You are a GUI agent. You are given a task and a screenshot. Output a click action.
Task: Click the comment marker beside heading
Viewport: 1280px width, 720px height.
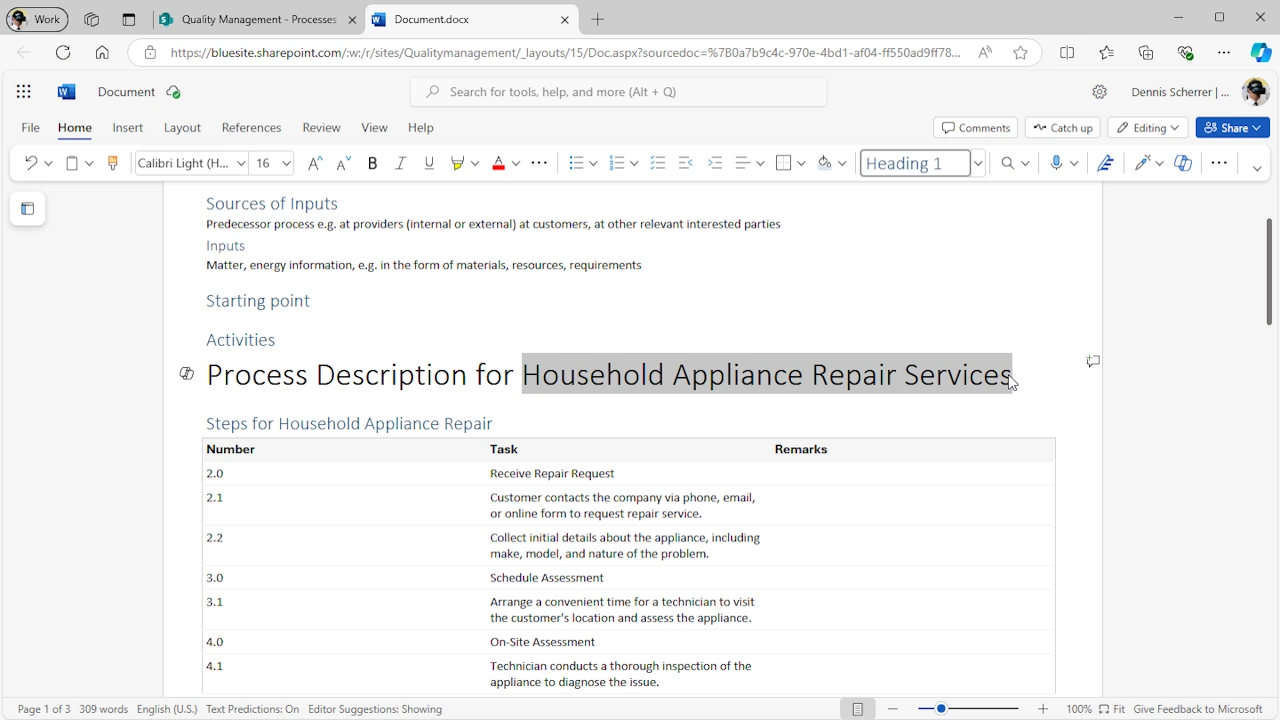pyautogui.click(x=1093, y=361)
